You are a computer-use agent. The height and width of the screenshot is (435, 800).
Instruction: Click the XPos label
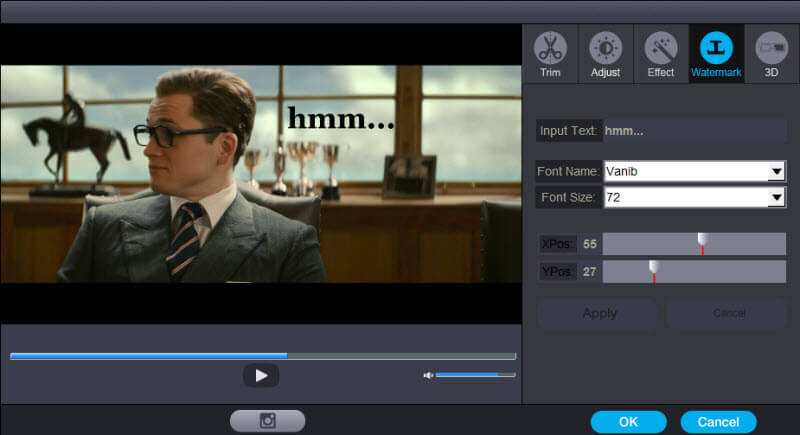(x=557, y=244)
